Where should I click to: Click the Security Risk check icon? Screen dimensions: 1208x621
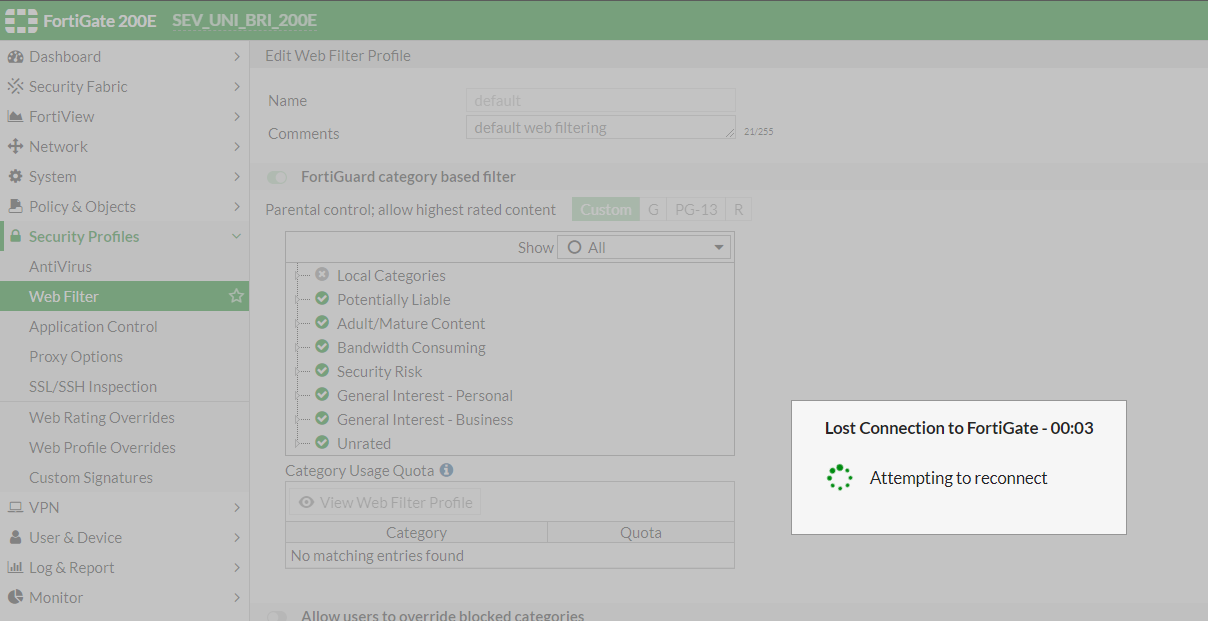point(322,371)
